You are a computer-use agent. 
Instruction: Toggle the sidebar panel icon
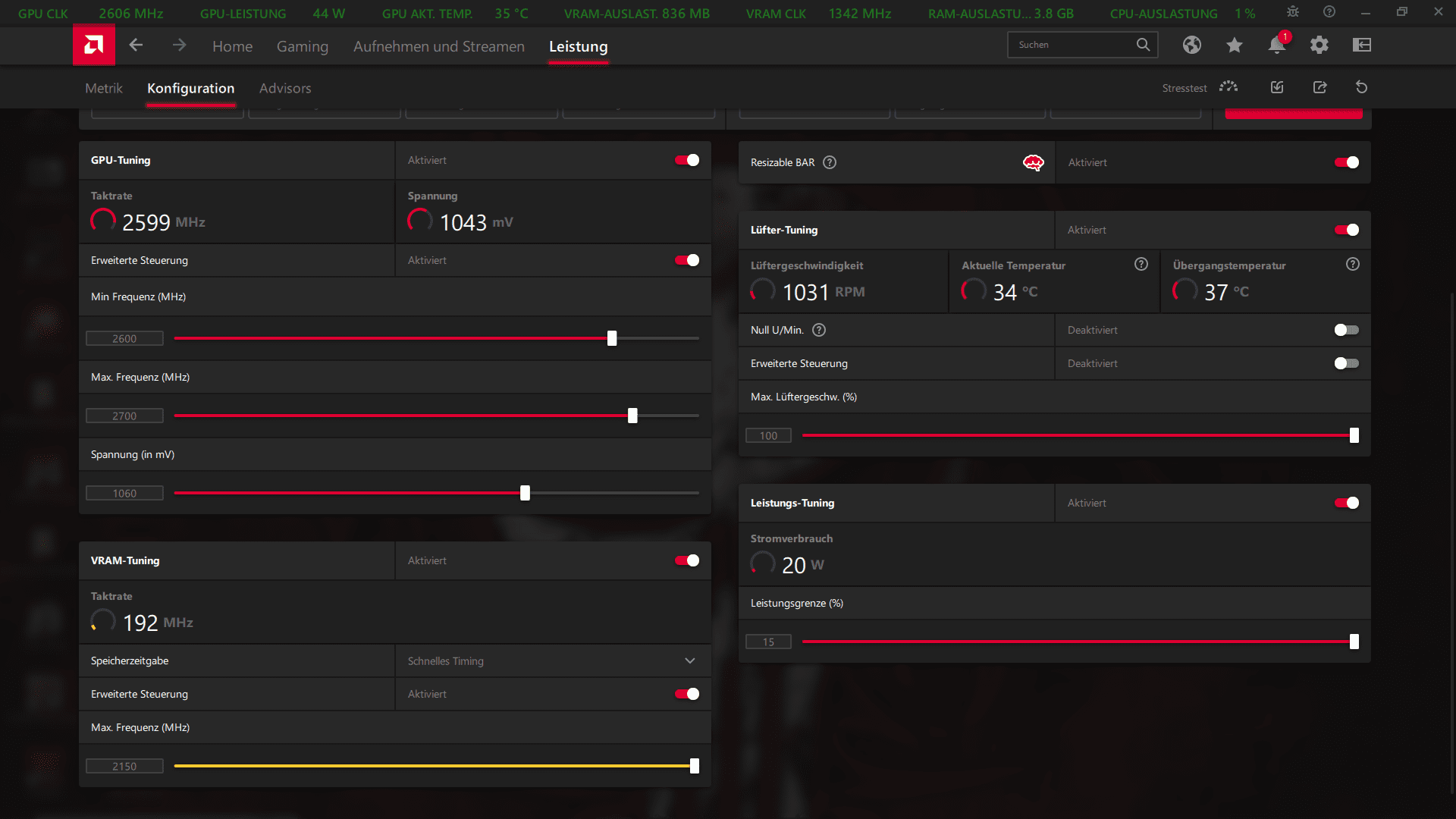[x=1362, y=45]
